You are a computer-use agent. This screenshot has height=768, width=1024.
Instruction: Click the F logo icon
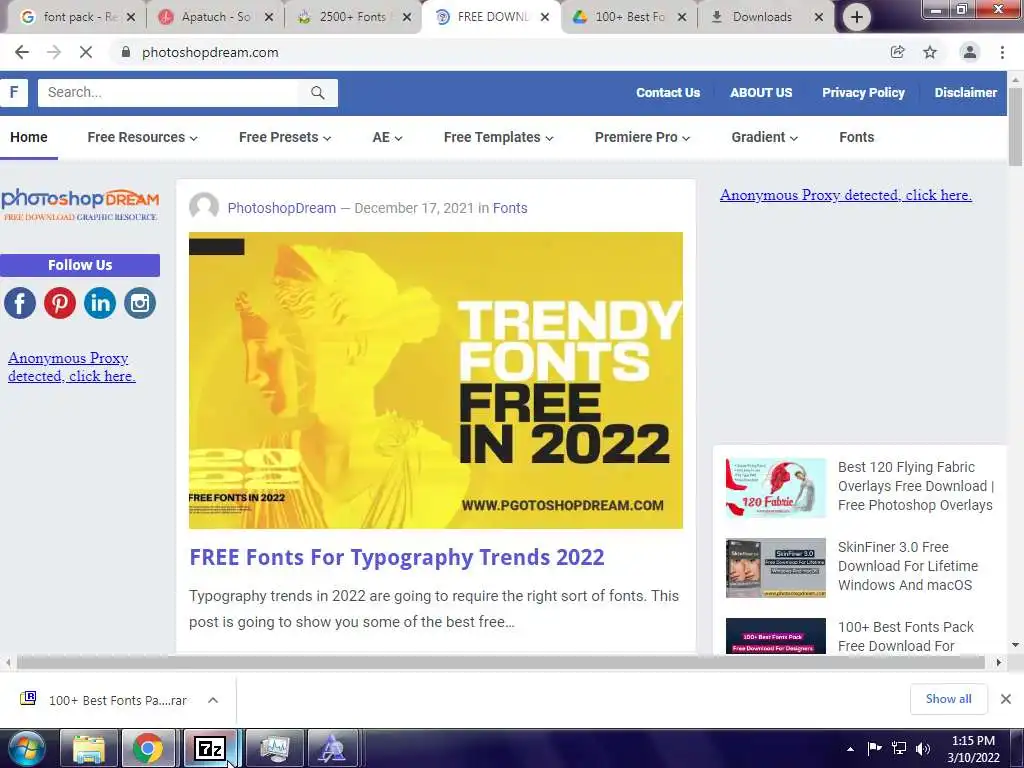click(13, 92)
